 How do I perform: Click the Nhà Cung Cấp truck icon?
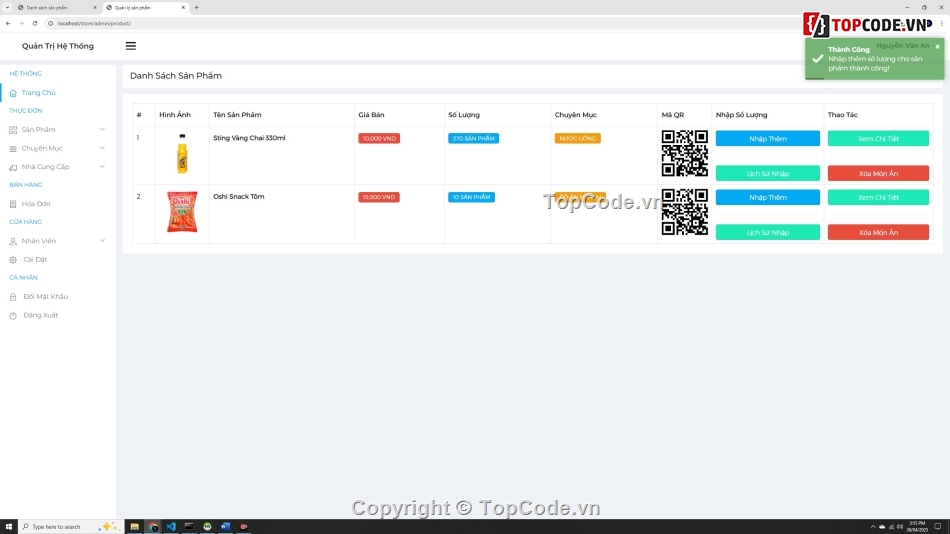[13, 167]
